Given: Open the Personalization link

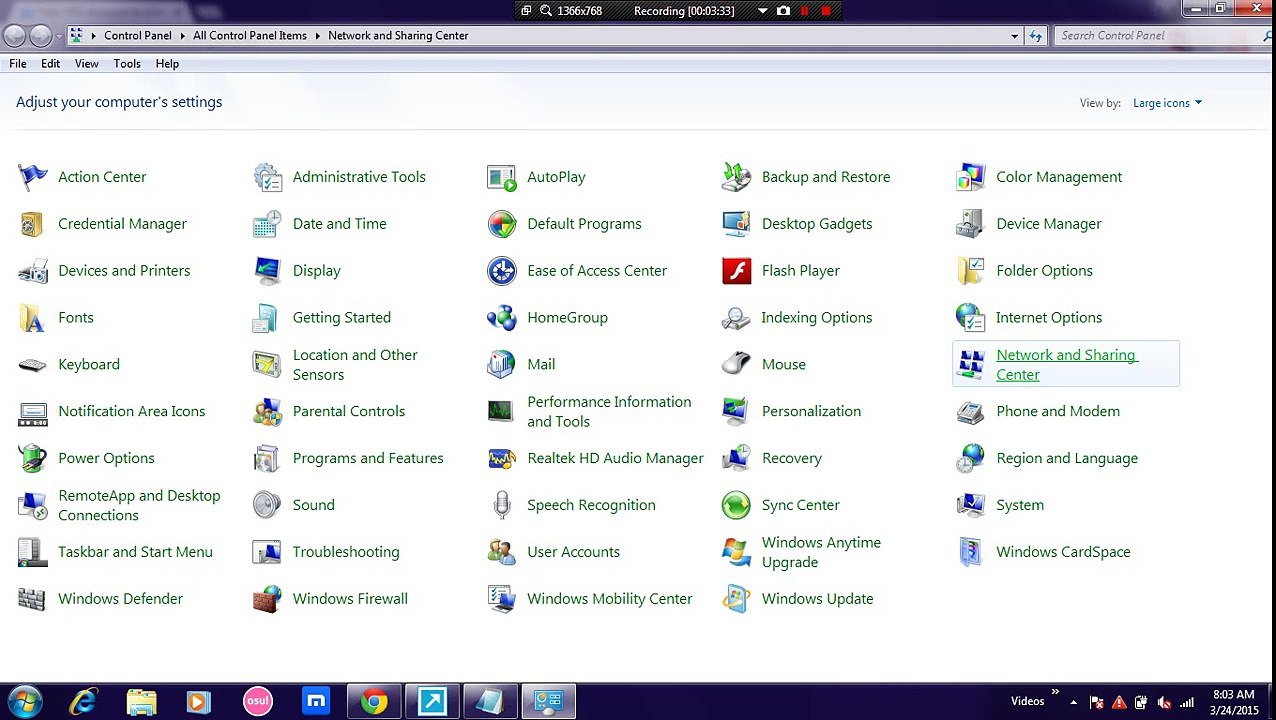Looking at the screenshot, I should (811, 412).
